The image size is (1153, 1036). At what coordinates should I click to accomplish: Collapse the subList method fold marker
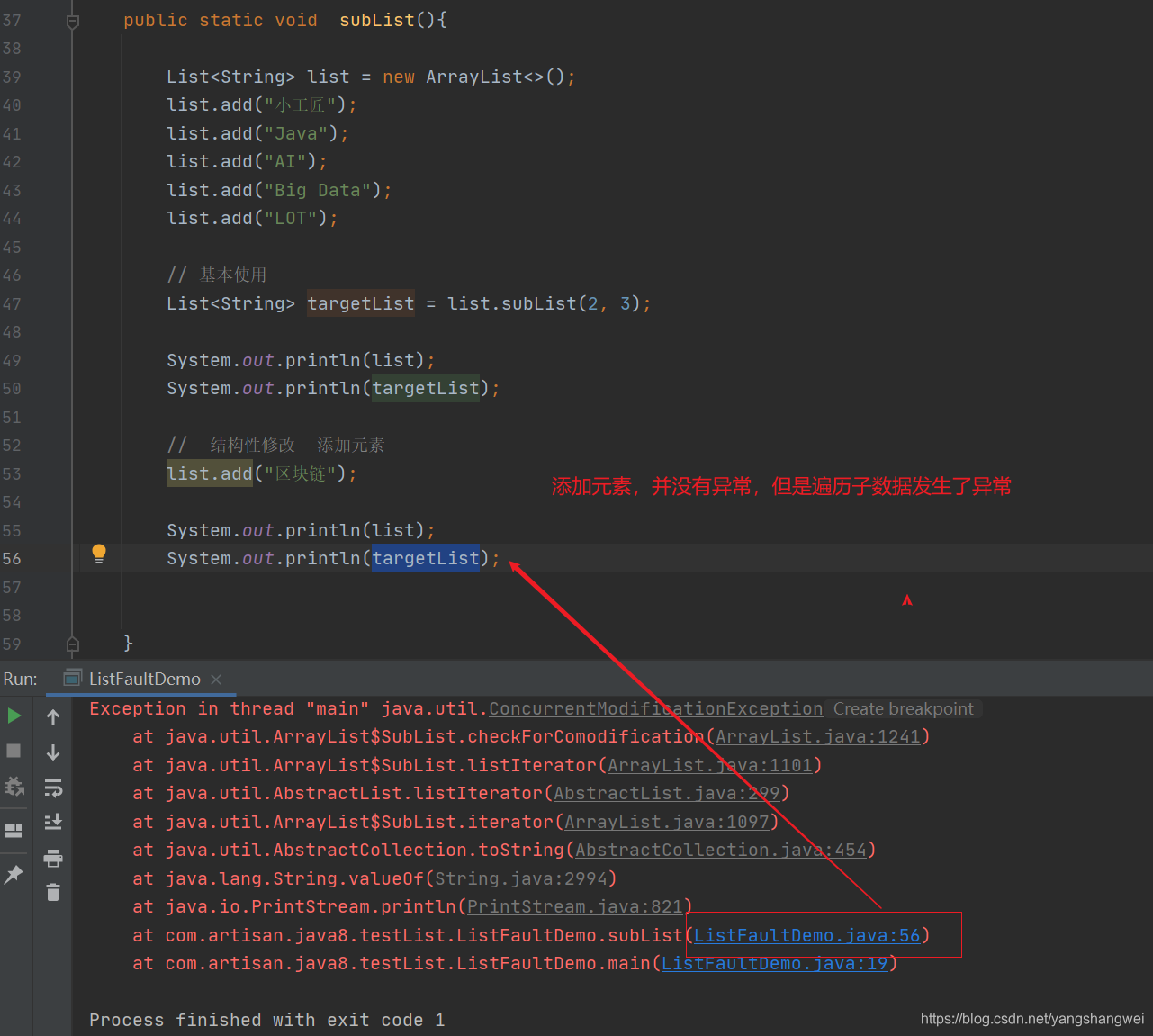[73, 21]
